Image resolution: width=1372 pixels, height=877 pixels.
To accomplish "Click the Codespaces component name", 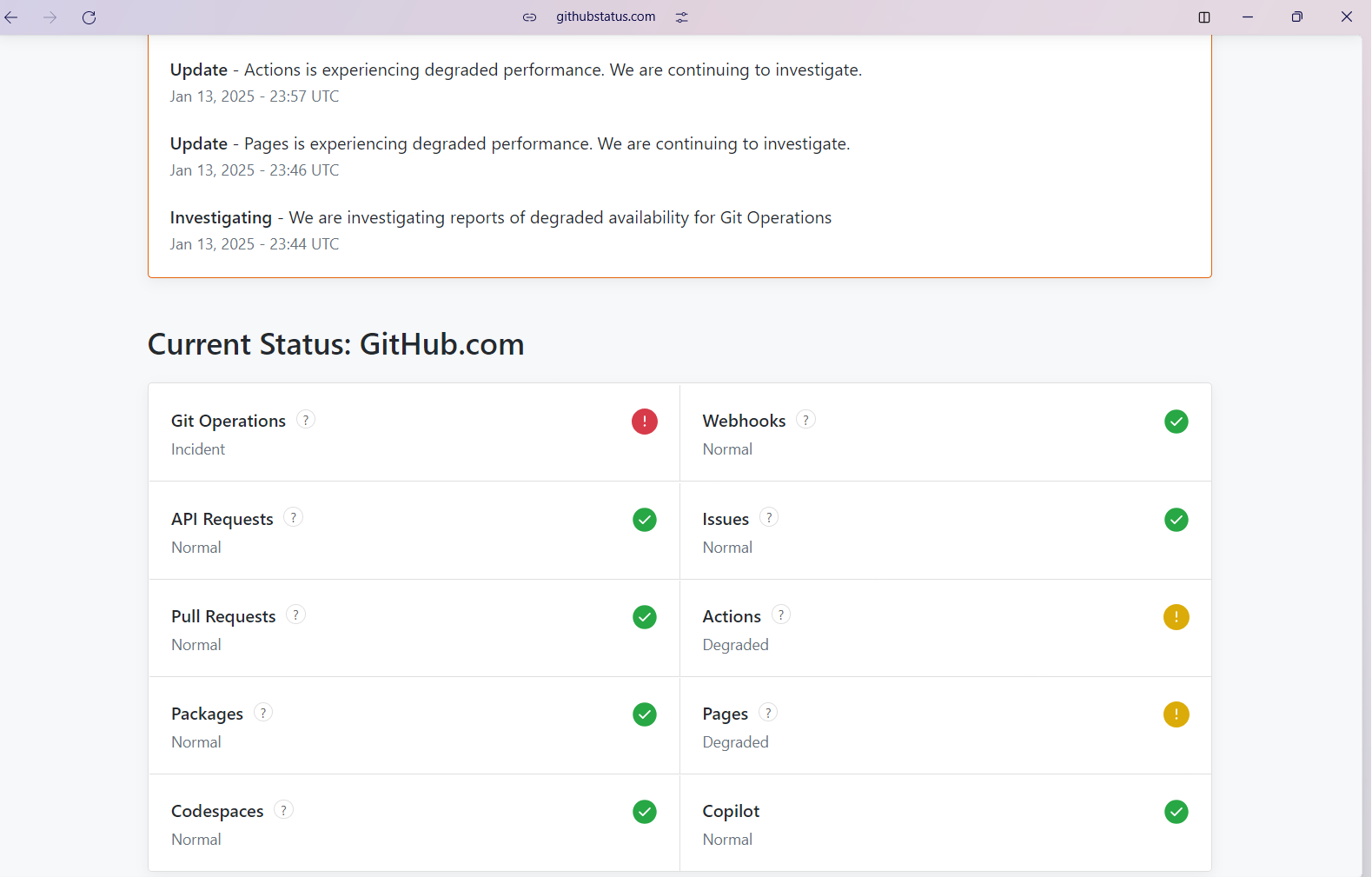I will tap(217, 811).
